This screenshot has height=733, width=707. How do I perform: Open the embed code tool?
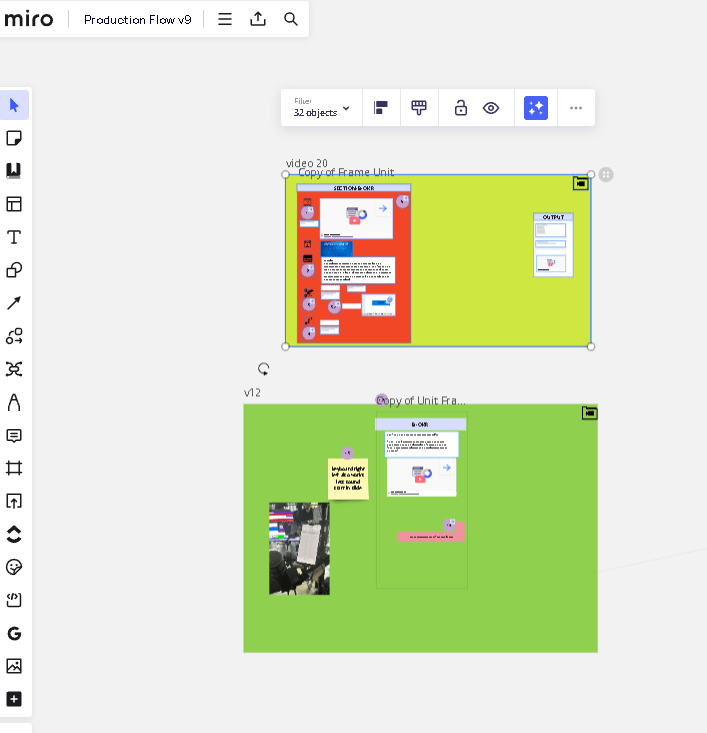coord(14,600)
